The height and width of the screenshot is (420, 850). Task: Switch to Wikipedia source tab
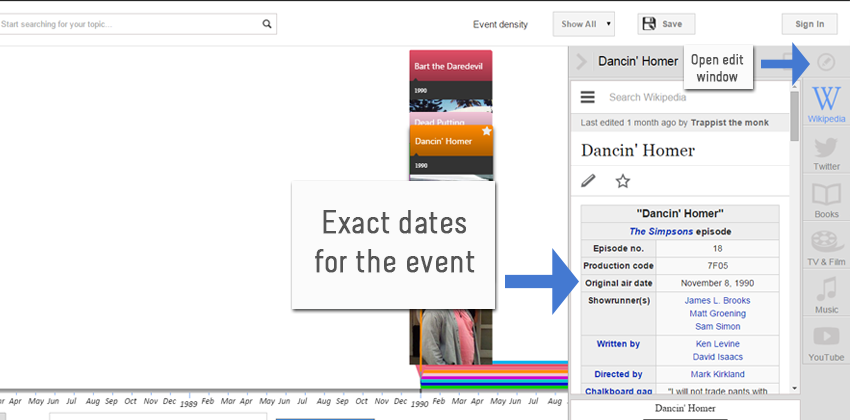826,104
